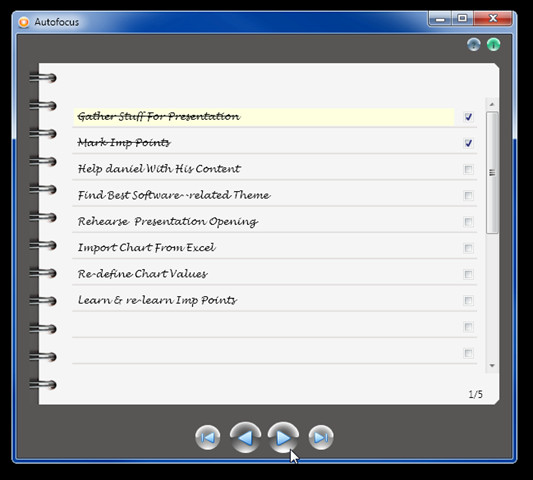The height and width of the screenshot is (480, 533).
Task: Click the vertical scrollbar thumb
Action: click(x=492, y=173)
